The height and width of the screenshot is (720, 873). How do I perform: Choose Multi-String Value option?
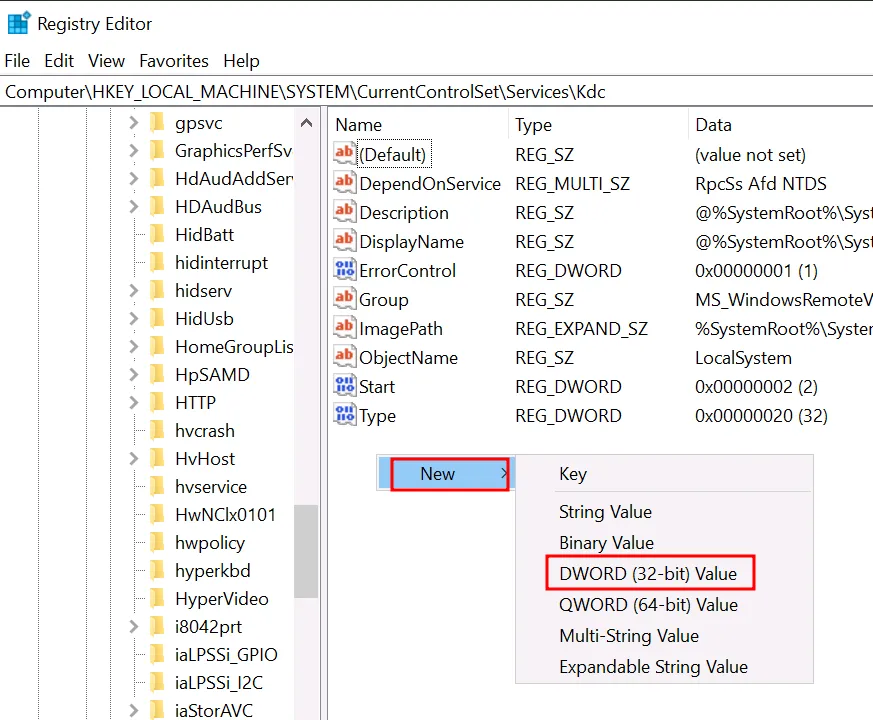point(629,636)
